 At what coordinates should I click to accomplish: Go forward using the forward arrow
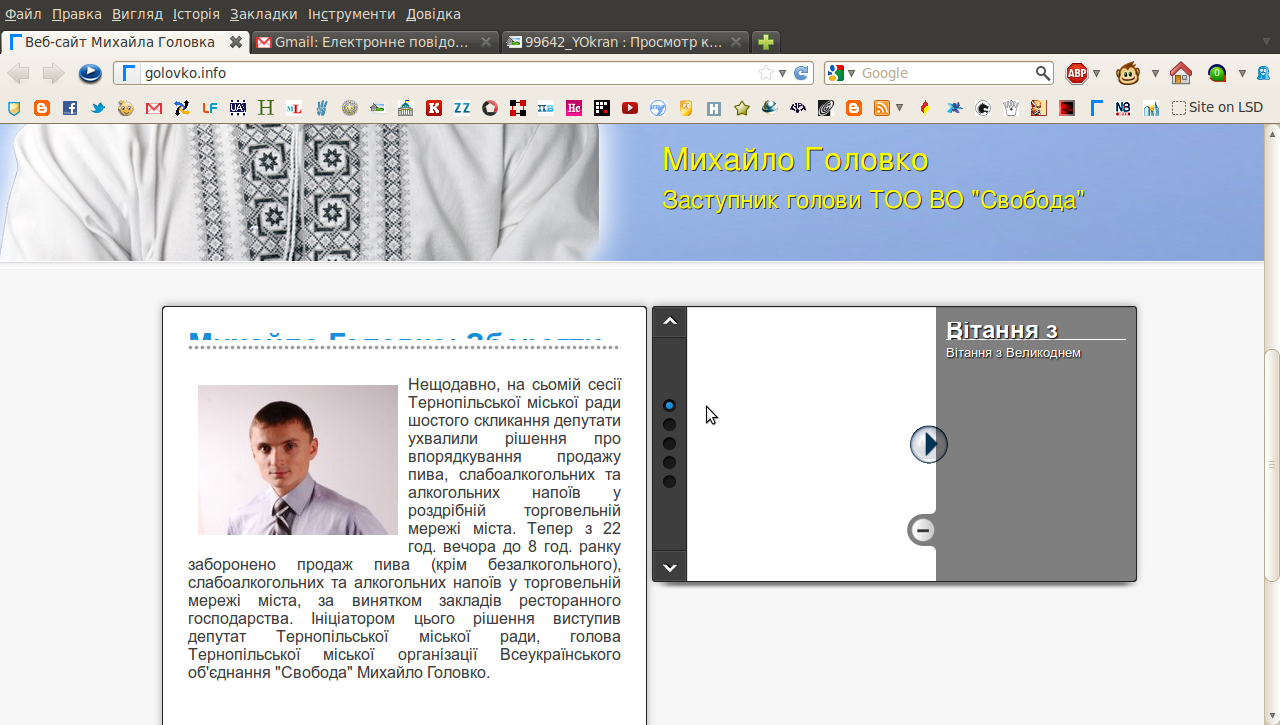point(53,73)
